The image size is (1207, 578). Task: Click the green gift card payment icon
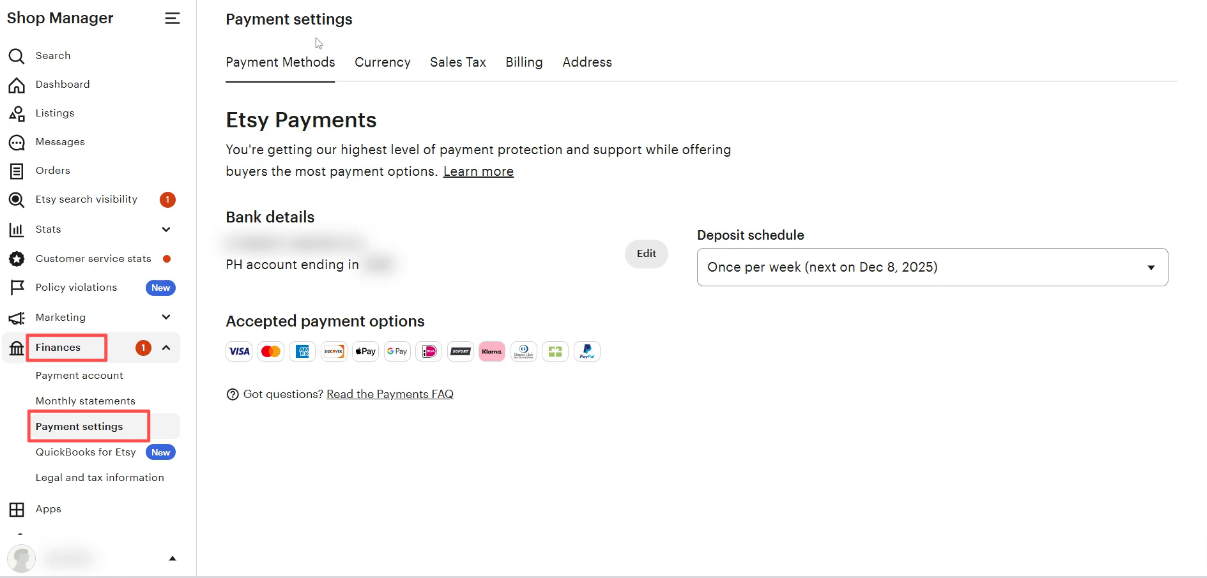pyautogui.click(x=555, y=352)
